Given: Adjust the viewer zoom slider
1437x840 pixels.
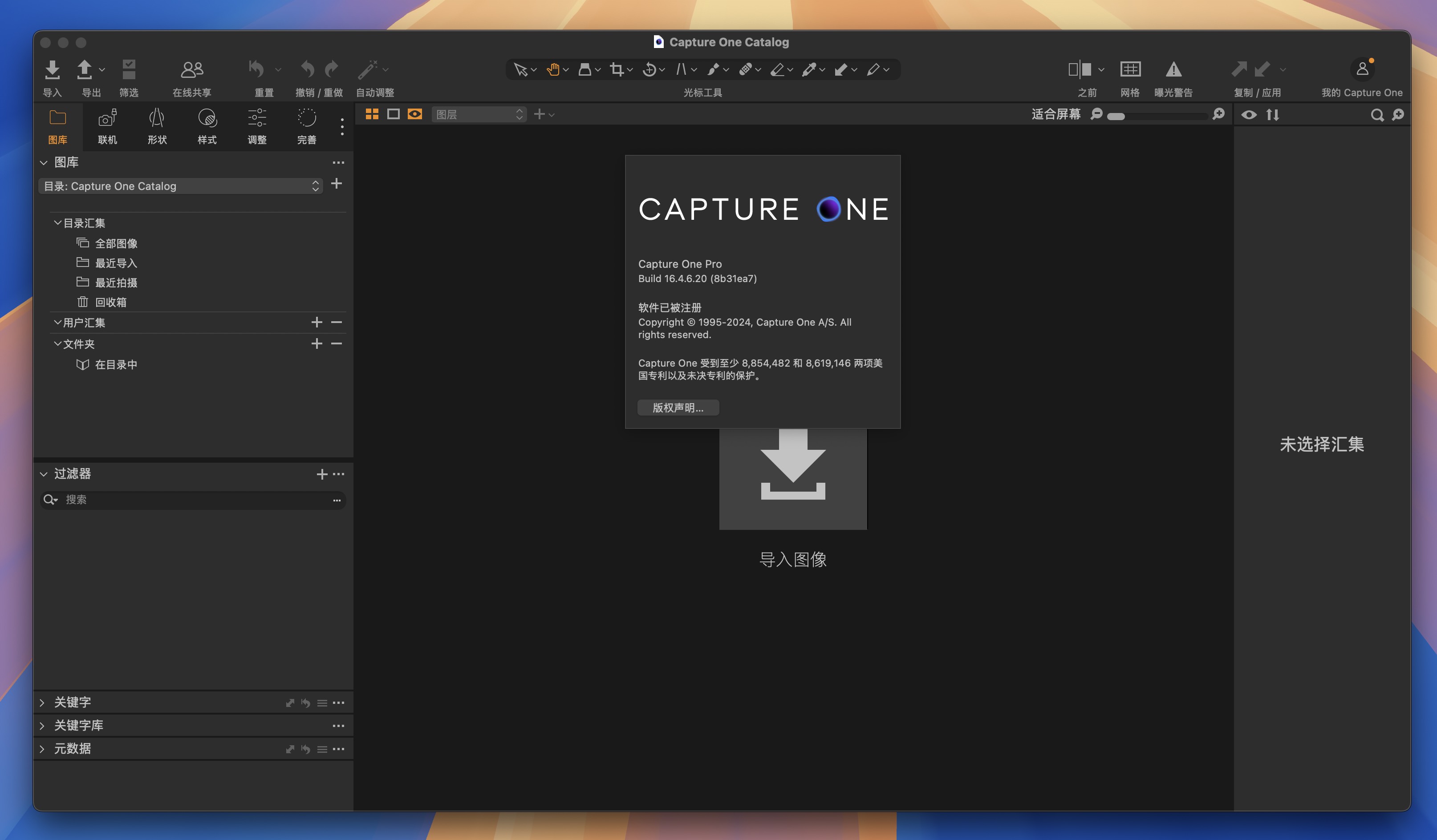Looking at the screenshot, I should point(1157,116).
